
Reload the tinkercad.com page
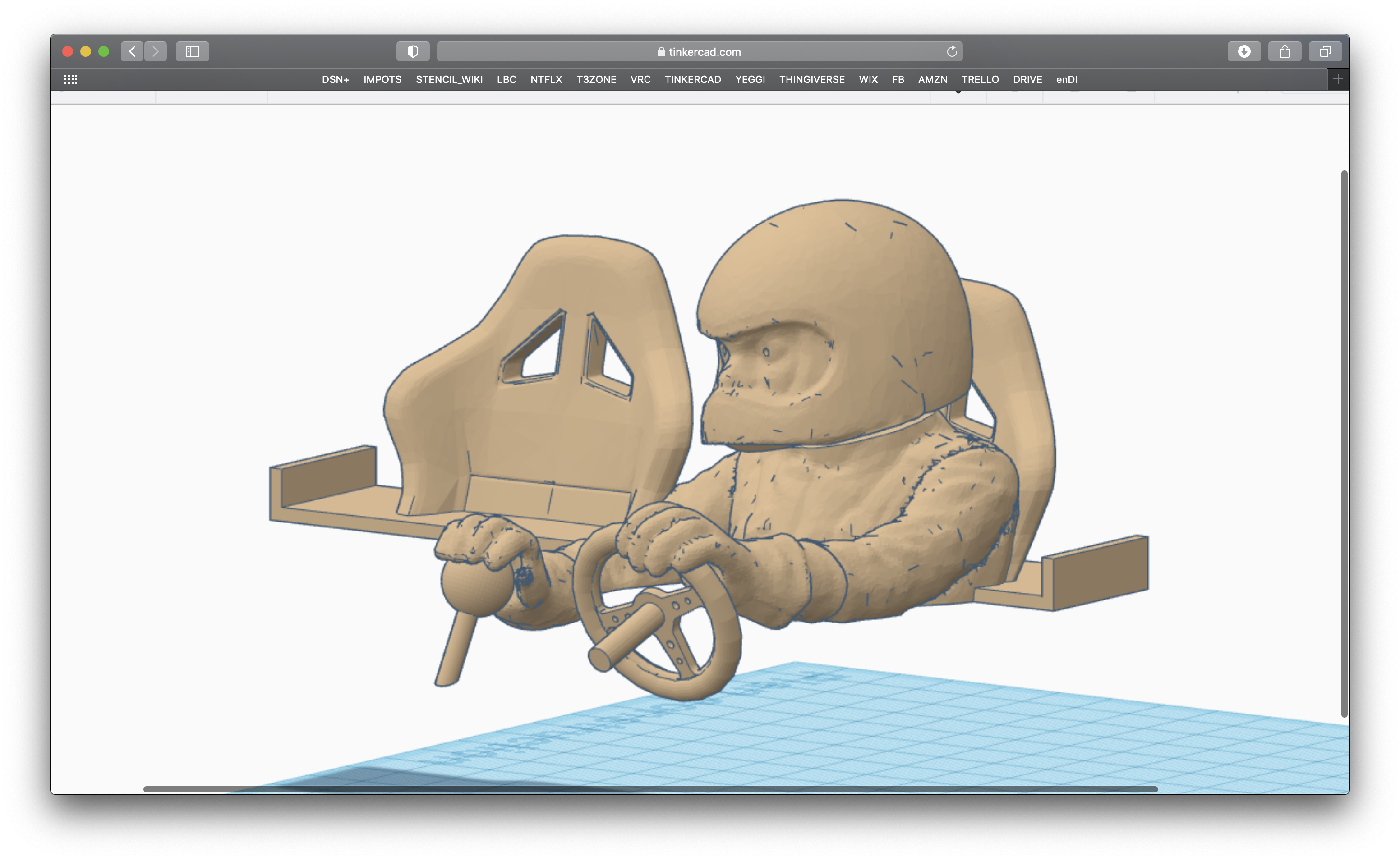coord(952,51)
